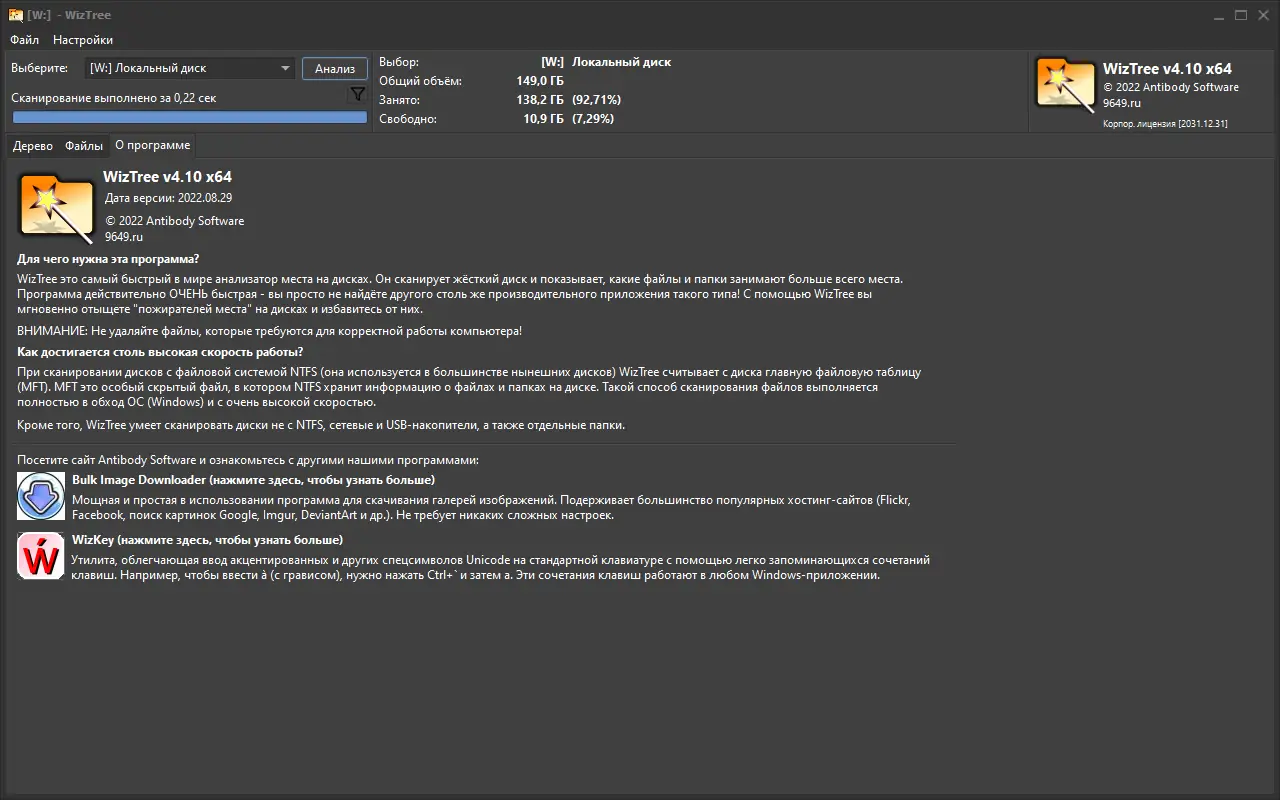Click the dropdown arrow of the drive selector
The height and width of the screenshot is (800, 1280).
286,68
